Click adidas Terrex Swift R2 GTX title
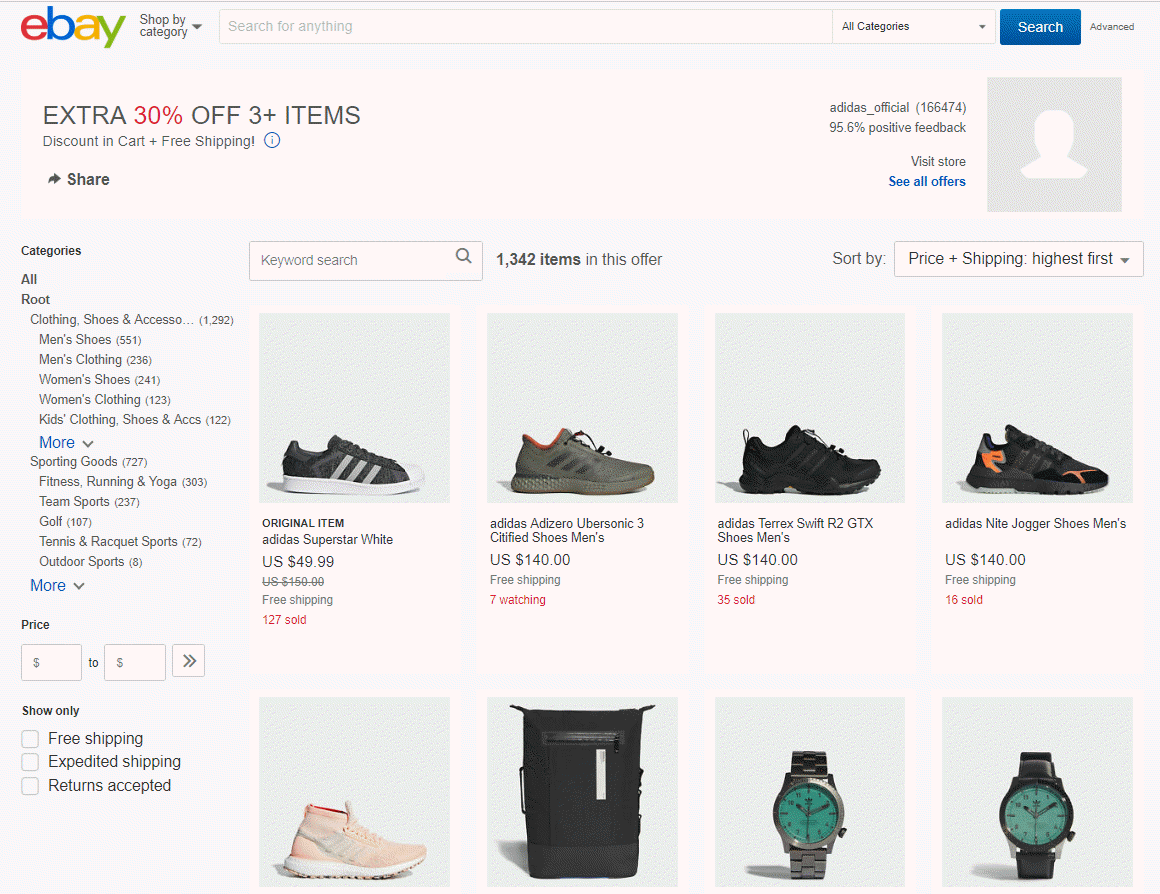 795,531
